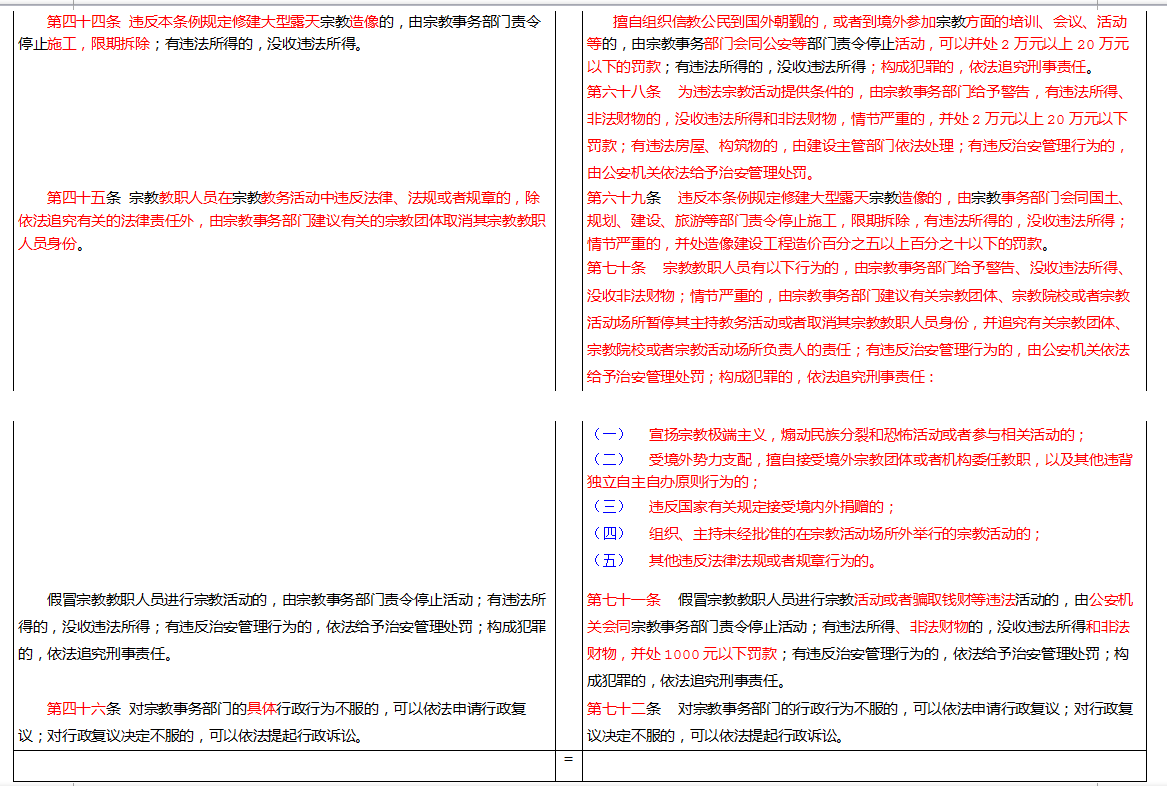
Task: Place cursor on 第四十五条 heading
Action: pyautogui.click(x=84, y=197)
